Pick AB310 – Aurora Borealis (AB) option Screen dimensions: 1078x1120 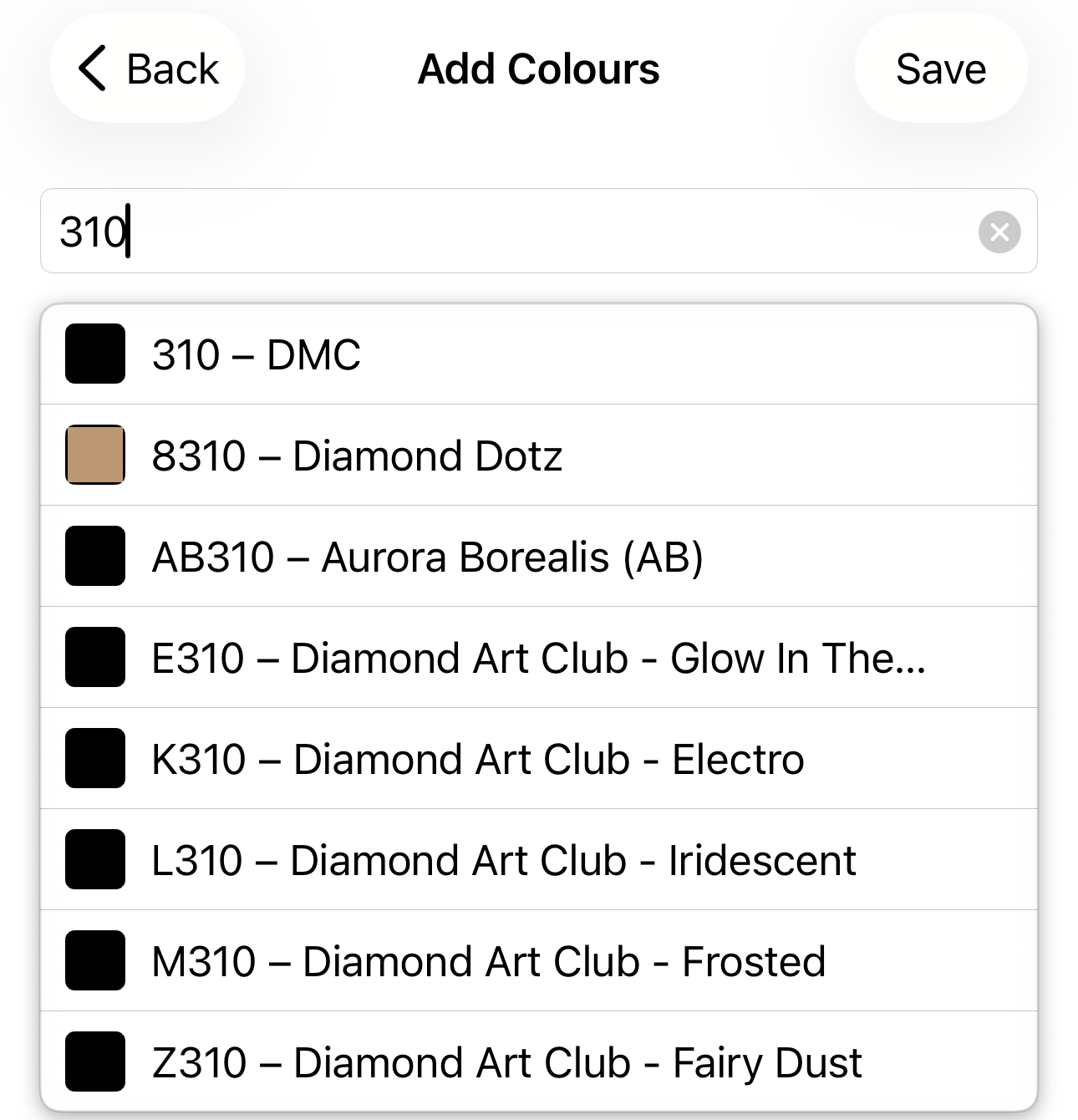[427, 557]
